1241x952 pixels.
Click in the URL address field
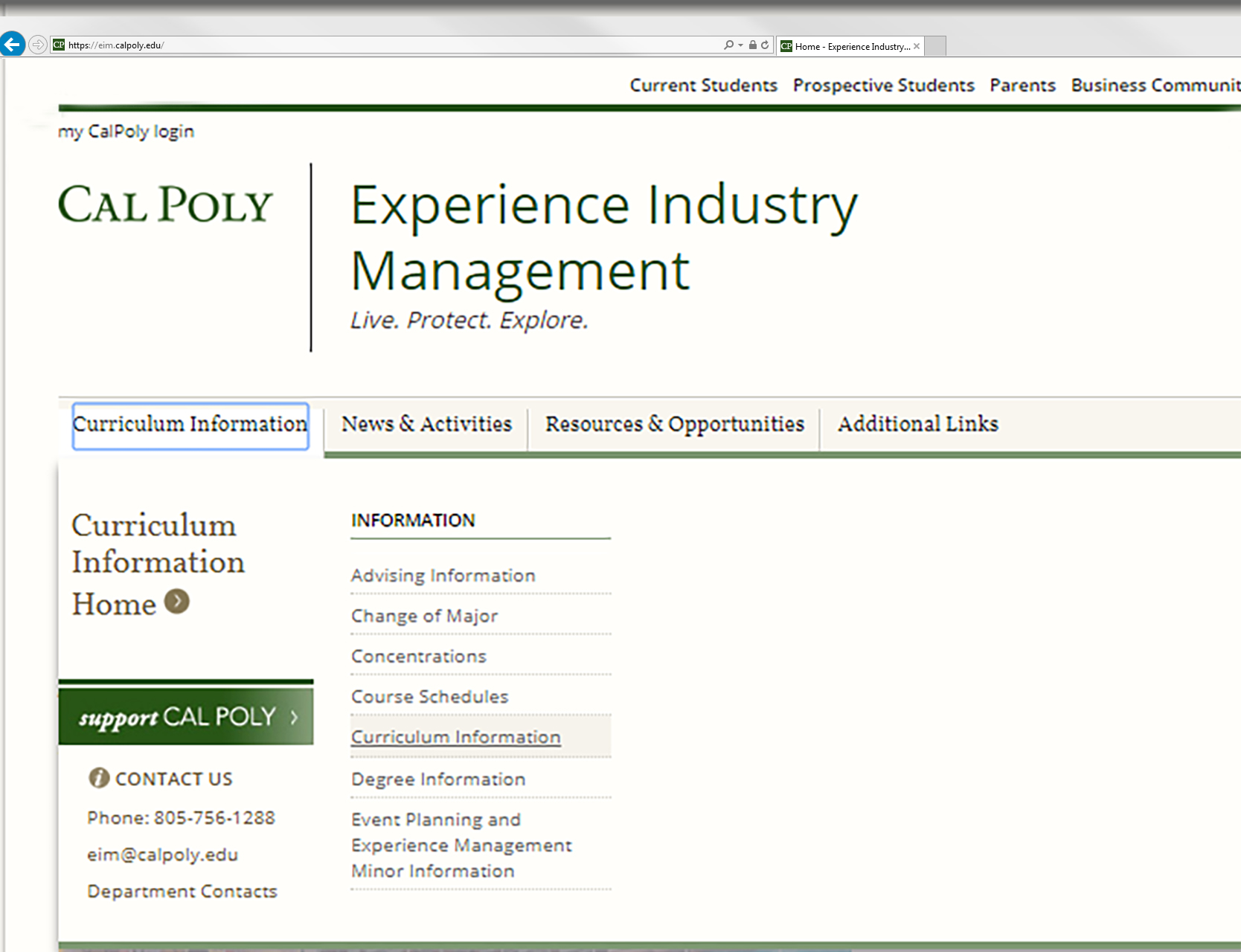pos(372,45)
